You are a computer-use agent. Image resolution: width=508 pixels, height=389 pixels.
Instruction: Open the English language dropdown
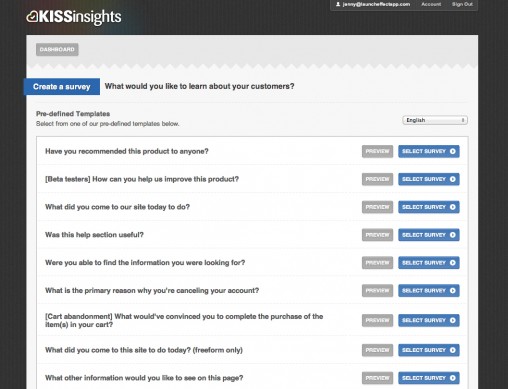click(x=435, y=120)
